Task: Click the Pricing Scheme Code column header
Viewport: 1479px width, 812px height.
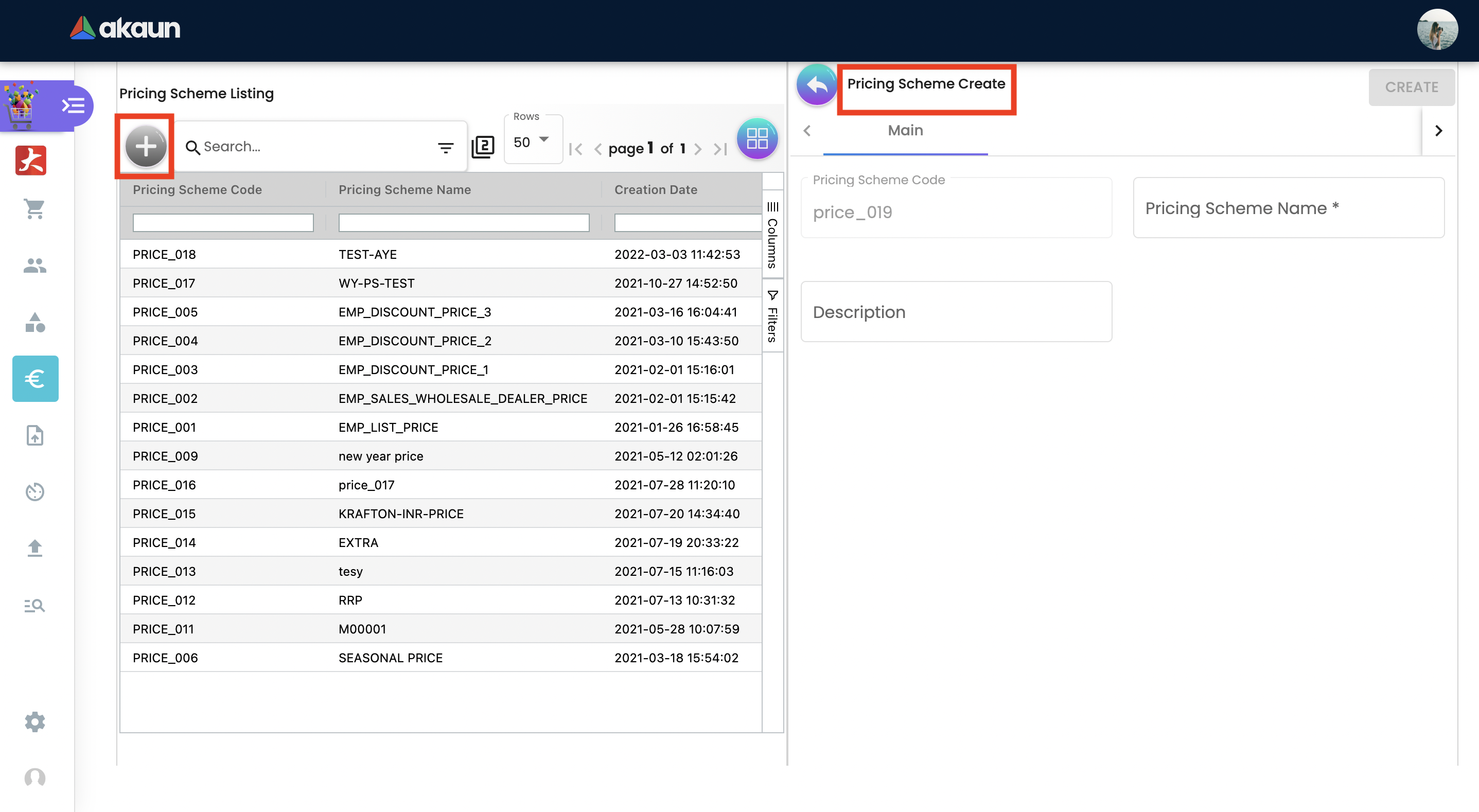Action: 197,189
